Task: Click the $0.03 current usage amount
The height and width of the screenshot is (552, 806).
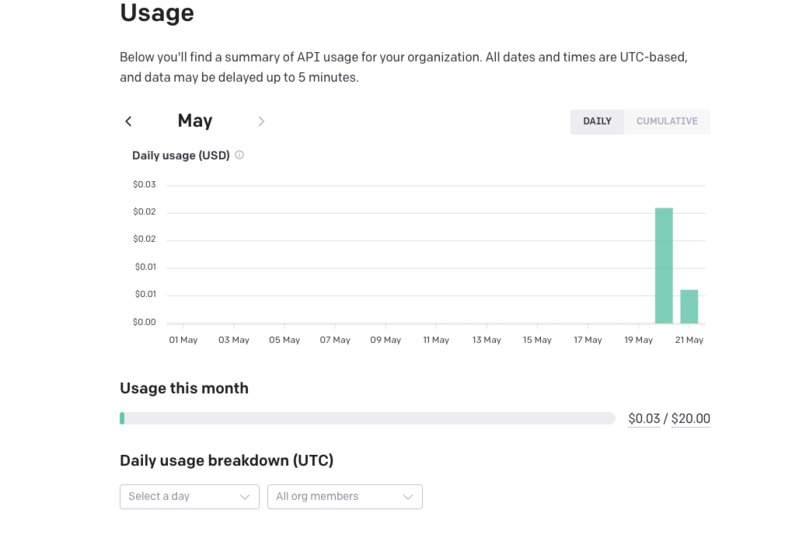Action: click(x=644, y=418)
